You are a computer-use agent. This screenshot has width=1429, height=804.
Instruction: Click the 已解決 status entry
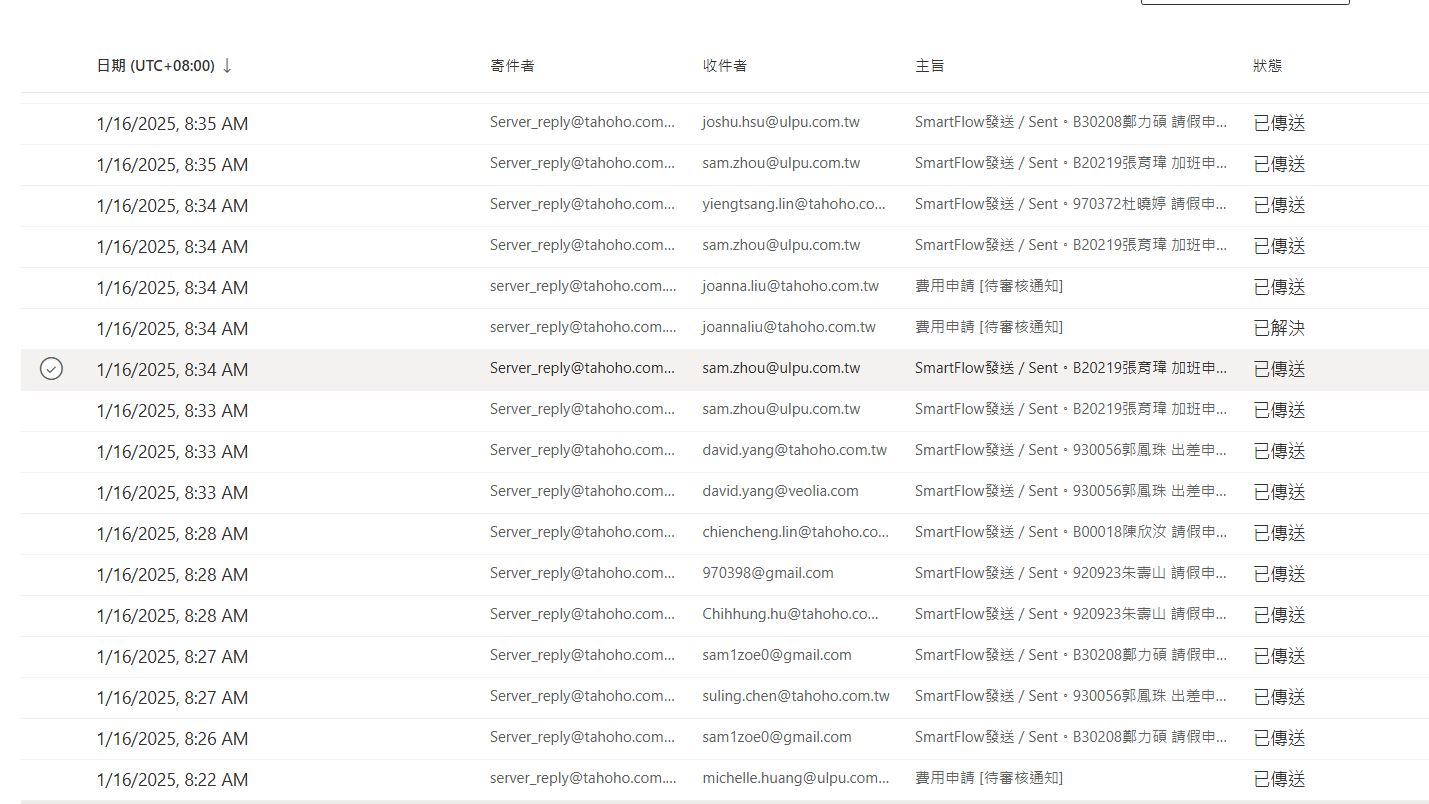click(1279, 328)
